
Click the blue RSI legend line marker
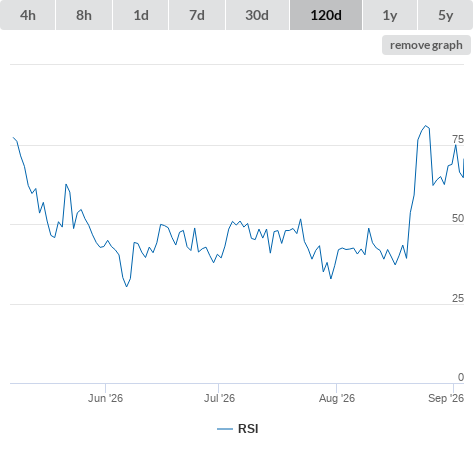click(225, 429)
